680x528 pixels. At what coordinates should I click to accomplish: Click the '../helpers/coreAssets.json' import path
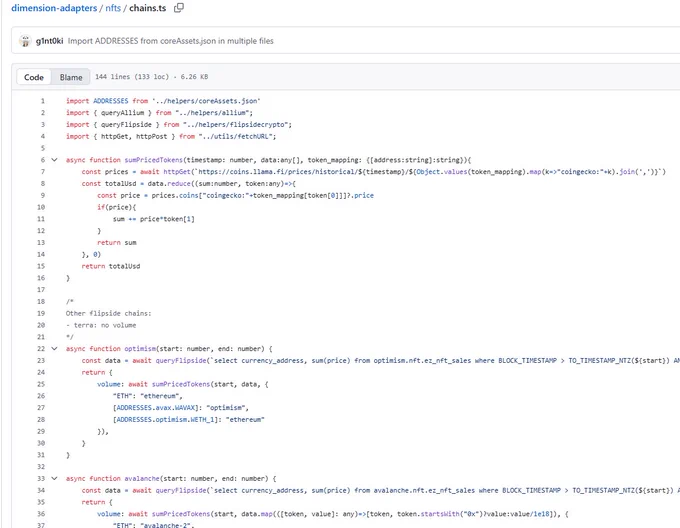tap(206, 101)
